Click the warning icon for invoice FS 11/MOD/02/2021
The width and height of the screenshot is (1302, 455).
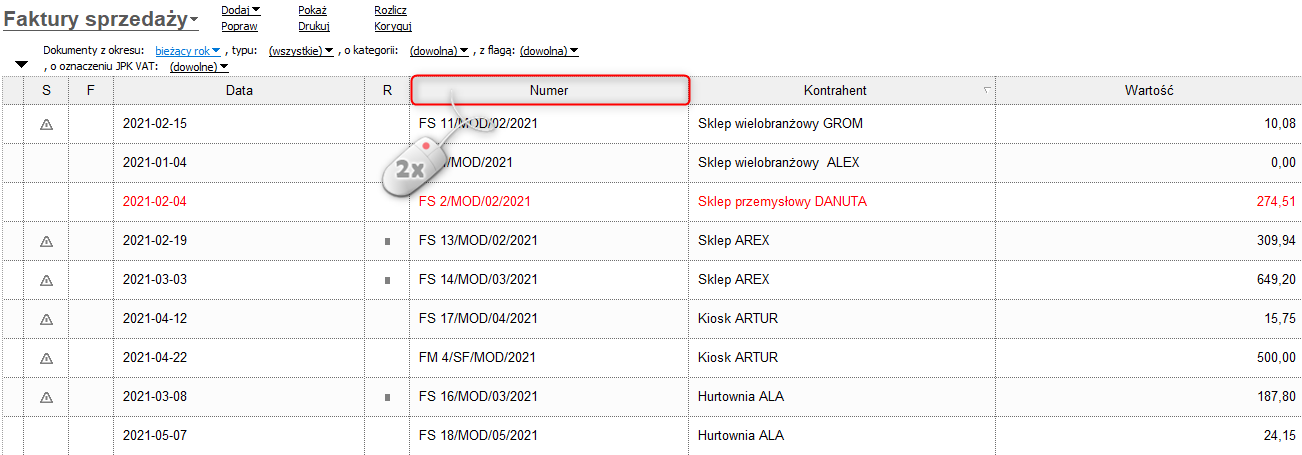point(46,125)
